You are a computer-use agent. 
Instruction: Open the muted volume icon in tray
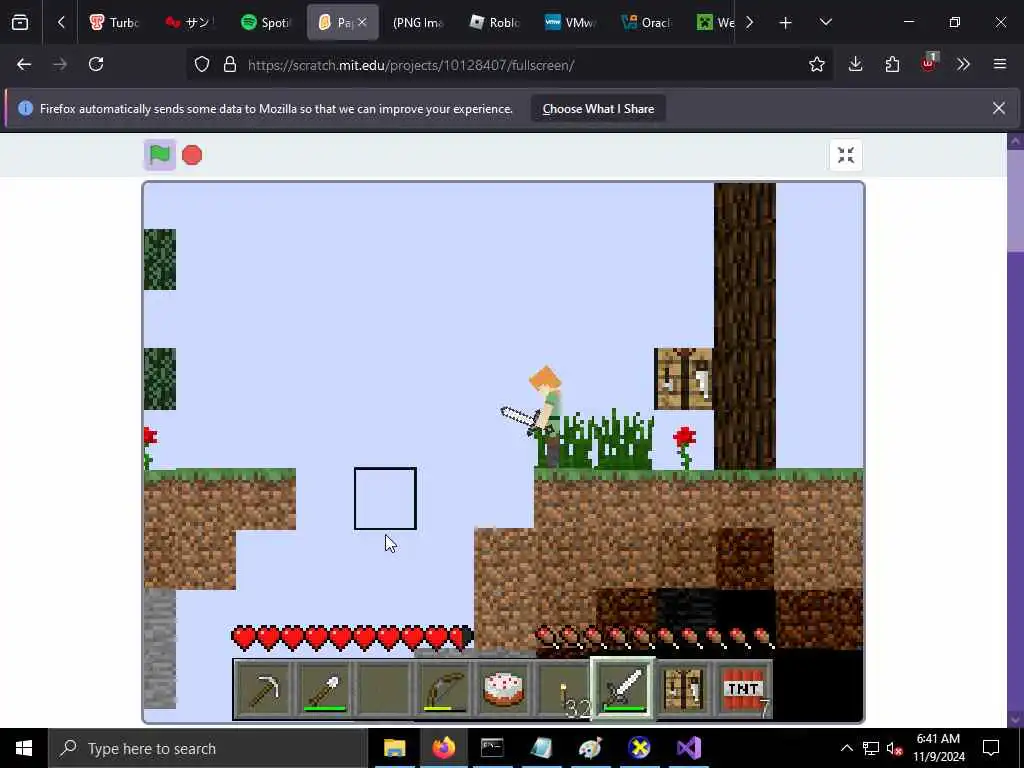click(894, 748)
